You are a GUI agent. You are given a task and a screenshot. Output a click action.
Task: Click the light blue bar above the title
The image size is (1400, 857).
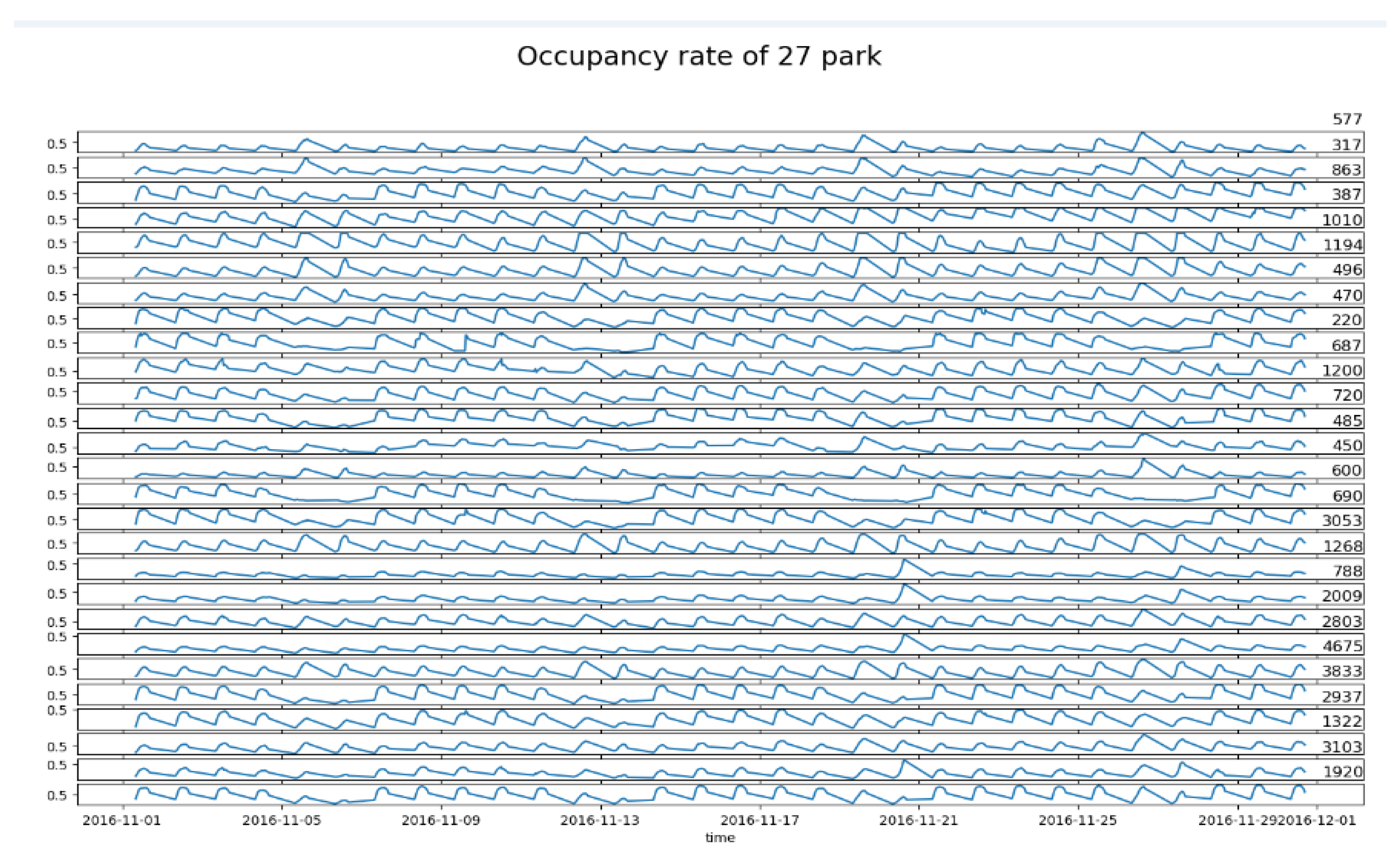tap(699, 24)
